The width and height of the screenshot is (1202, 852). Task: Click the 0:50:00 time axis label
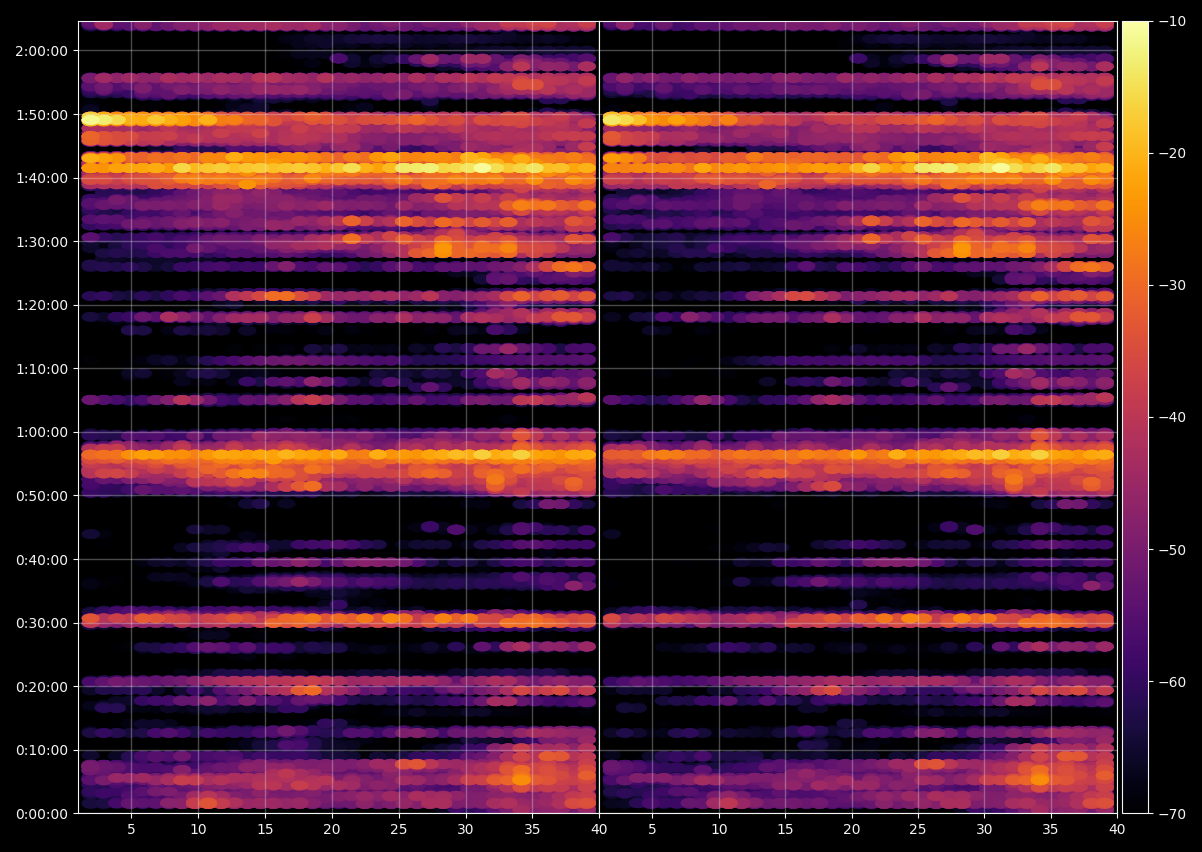(x=41, y=496)
